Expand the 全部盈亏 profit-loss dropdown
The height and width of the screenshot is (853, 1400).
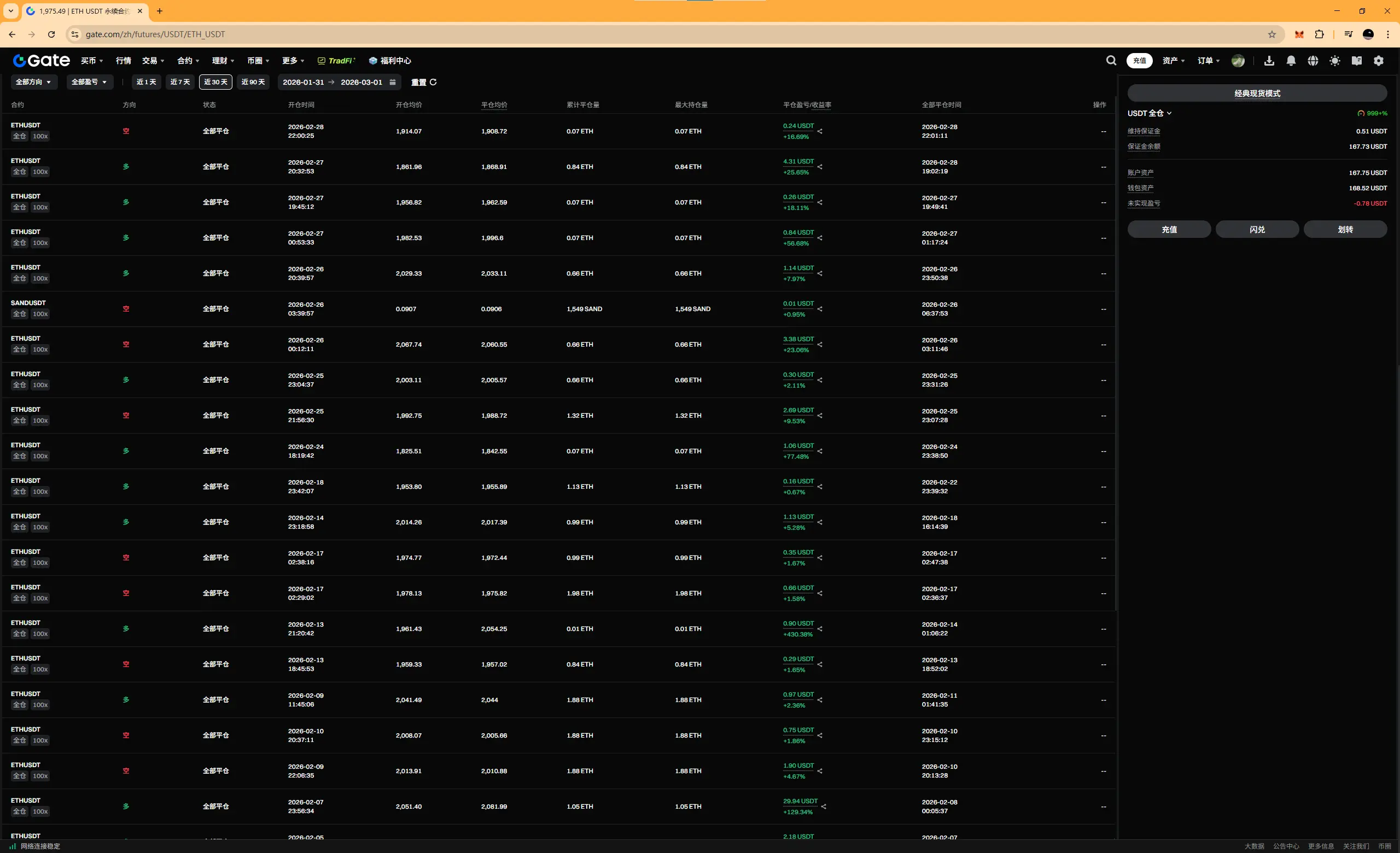[89, 83]
